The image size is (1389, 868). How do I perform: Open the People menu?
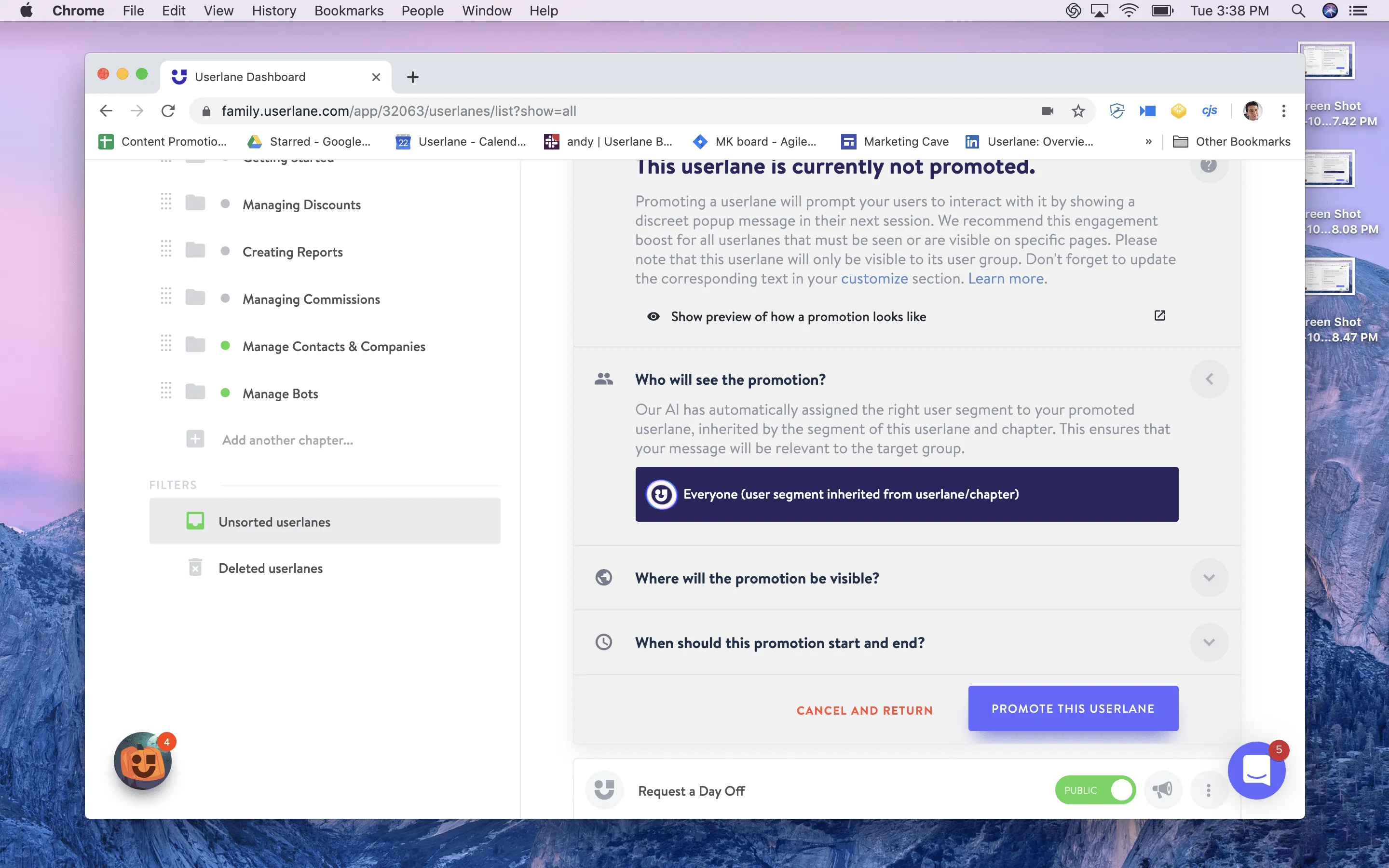pyautogui.click(x=422, y=10)
